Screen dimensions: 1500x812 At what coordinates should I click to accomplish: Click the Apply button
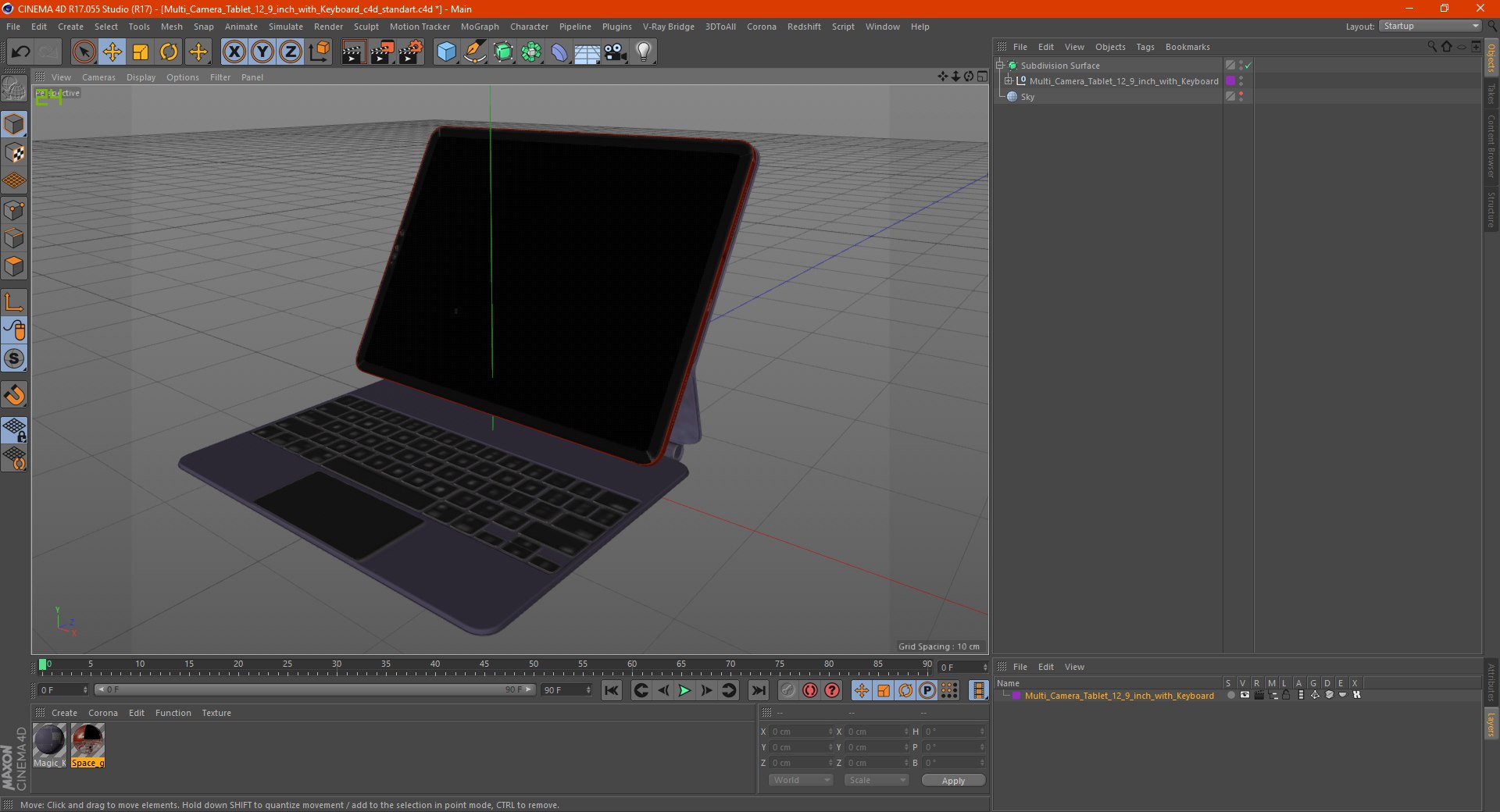point(953,780)
